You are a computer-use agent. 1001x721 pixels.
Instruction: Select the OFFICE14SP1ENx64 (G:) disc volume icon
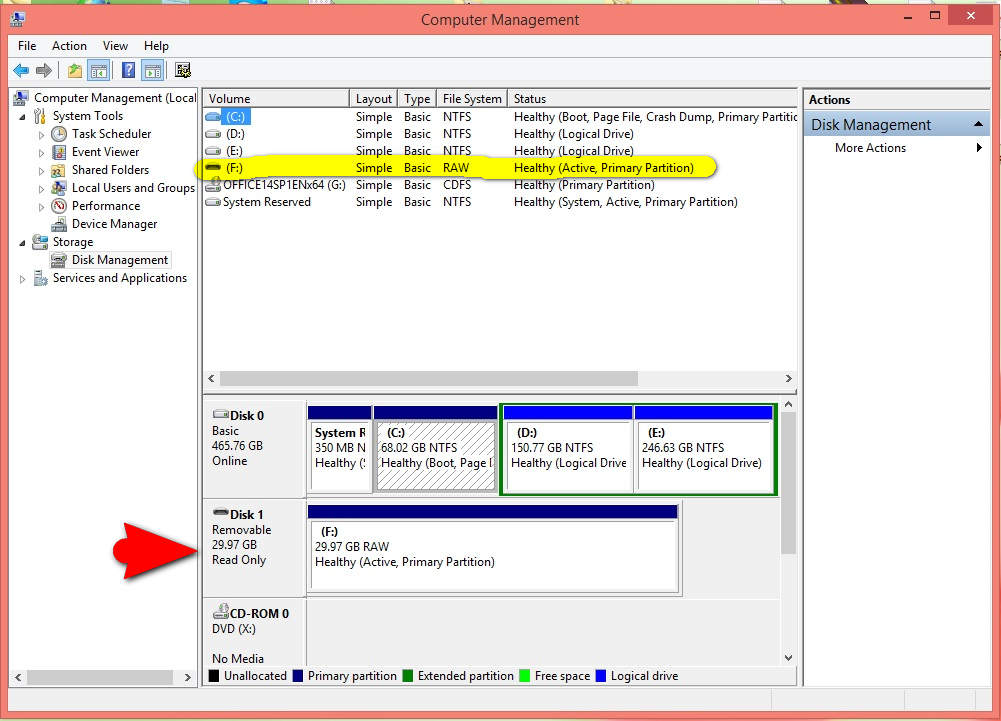(x=212, y=185)
